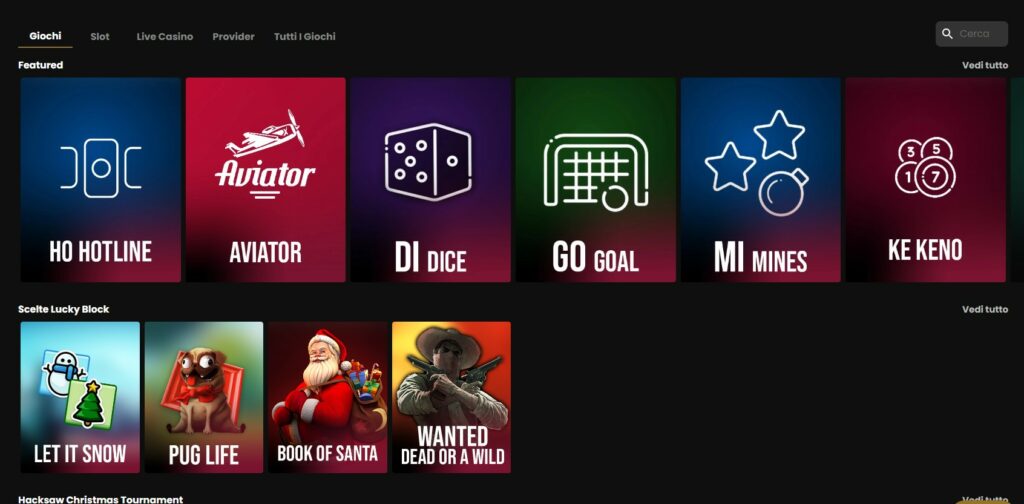Click the Keno numbered balls icon
Image resolution: width=1024 pixels, height=504 pixels.
click(x=925, y=167)
